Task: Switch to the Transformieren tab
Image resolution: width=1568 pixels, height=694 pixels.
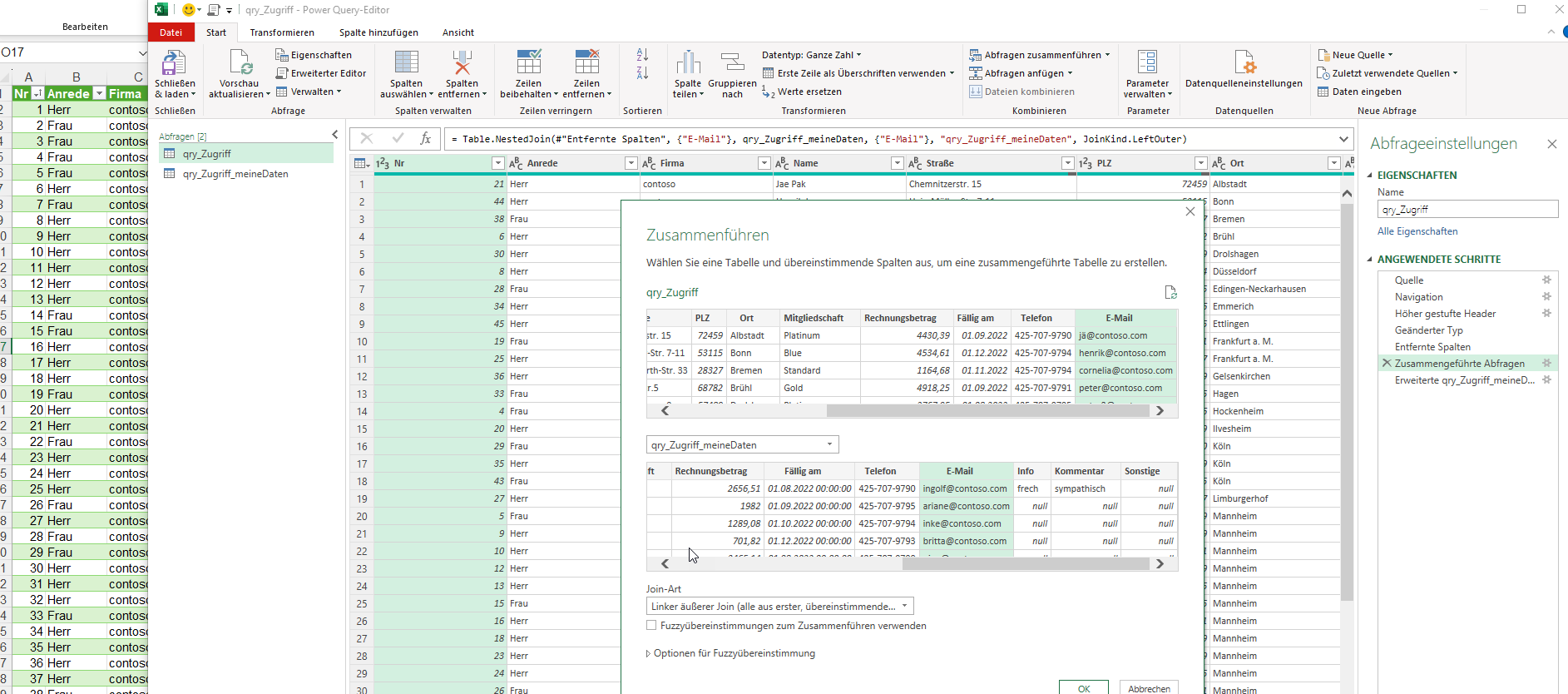Action: (282, 32)
